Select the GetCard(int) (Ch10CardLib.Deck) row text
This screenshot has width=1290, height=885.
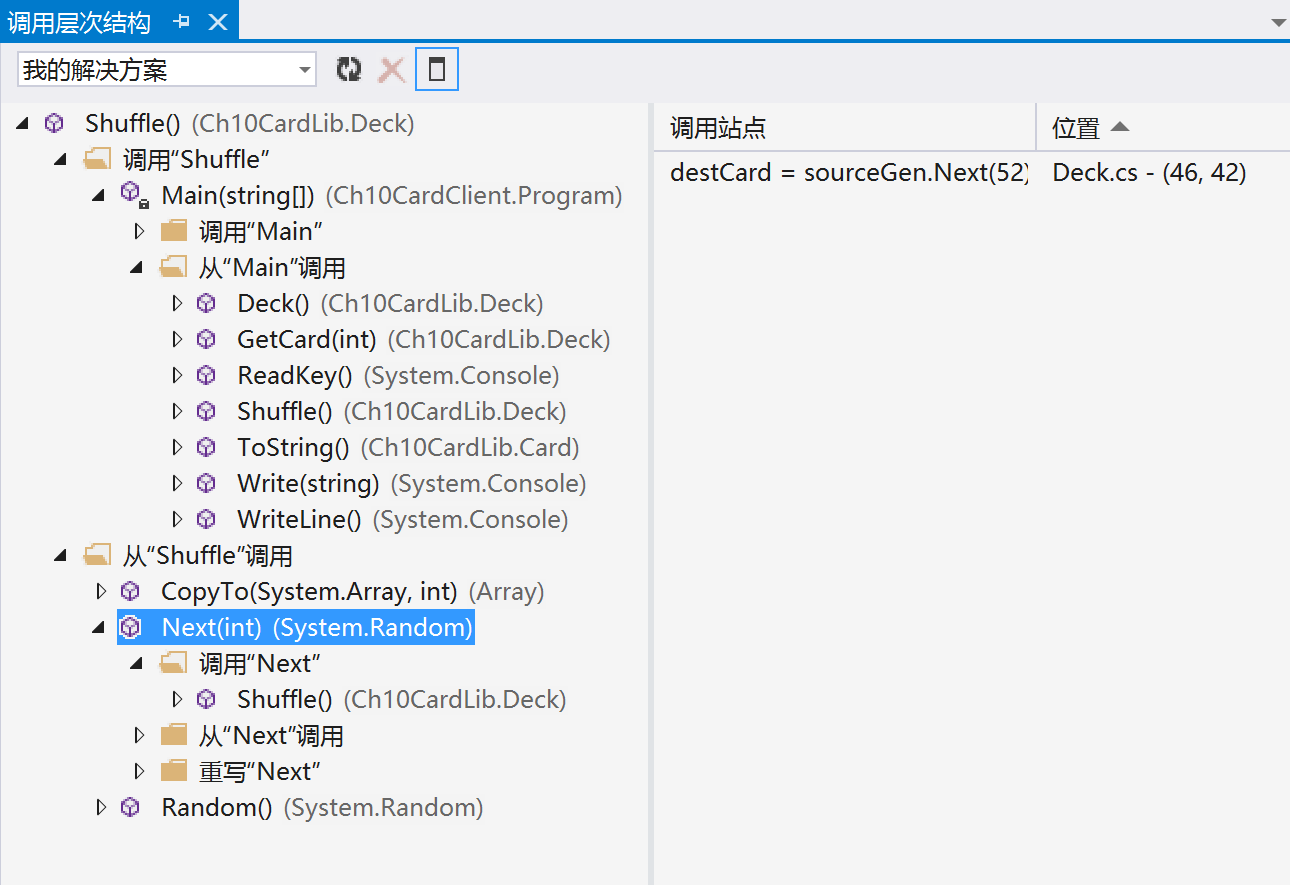[x=424, y=339]
